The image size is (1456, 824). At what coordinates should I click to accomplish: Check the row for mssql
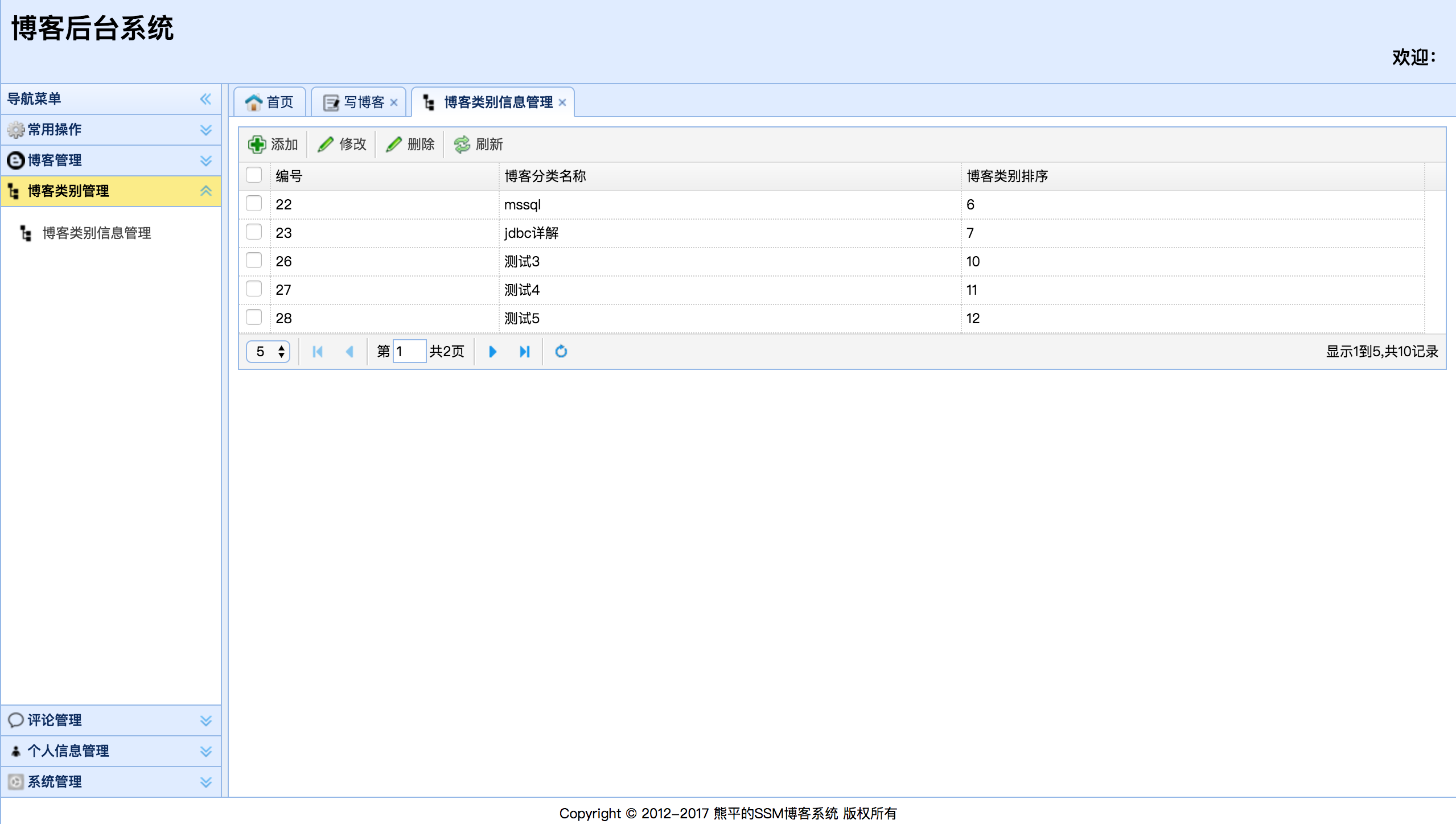tap(254, 204)
